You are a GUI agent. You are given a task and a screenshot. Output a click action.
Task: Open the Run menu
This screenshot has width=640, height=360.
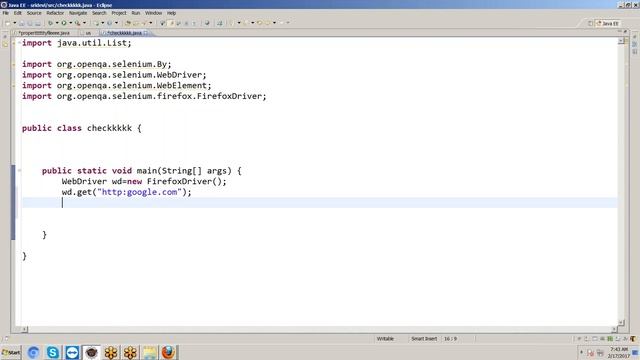[x=136, y=13]
